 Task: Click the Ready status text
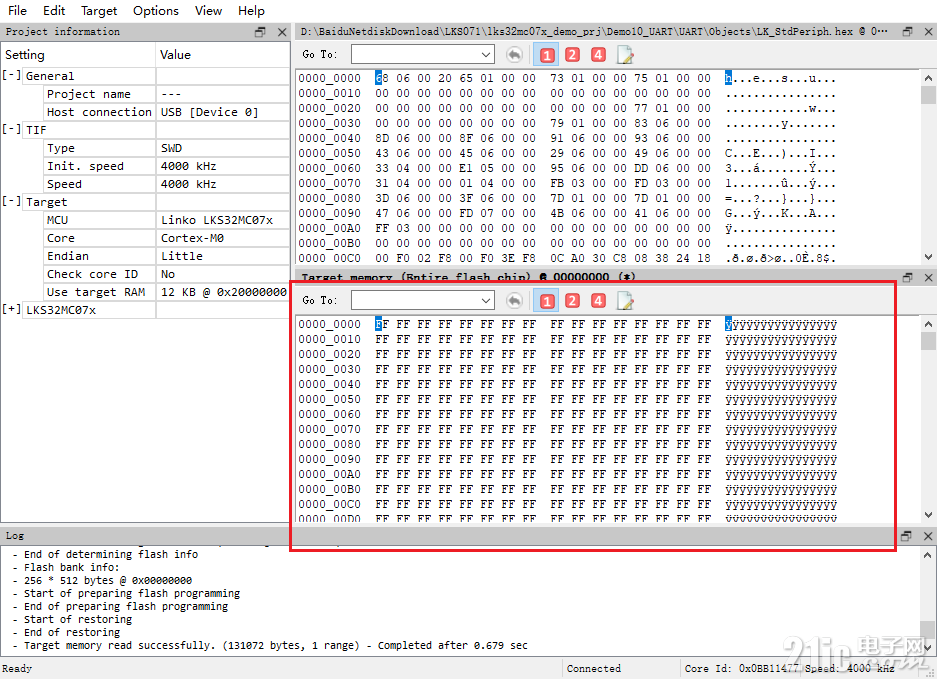pyautogui.click(x=17, y=669)
